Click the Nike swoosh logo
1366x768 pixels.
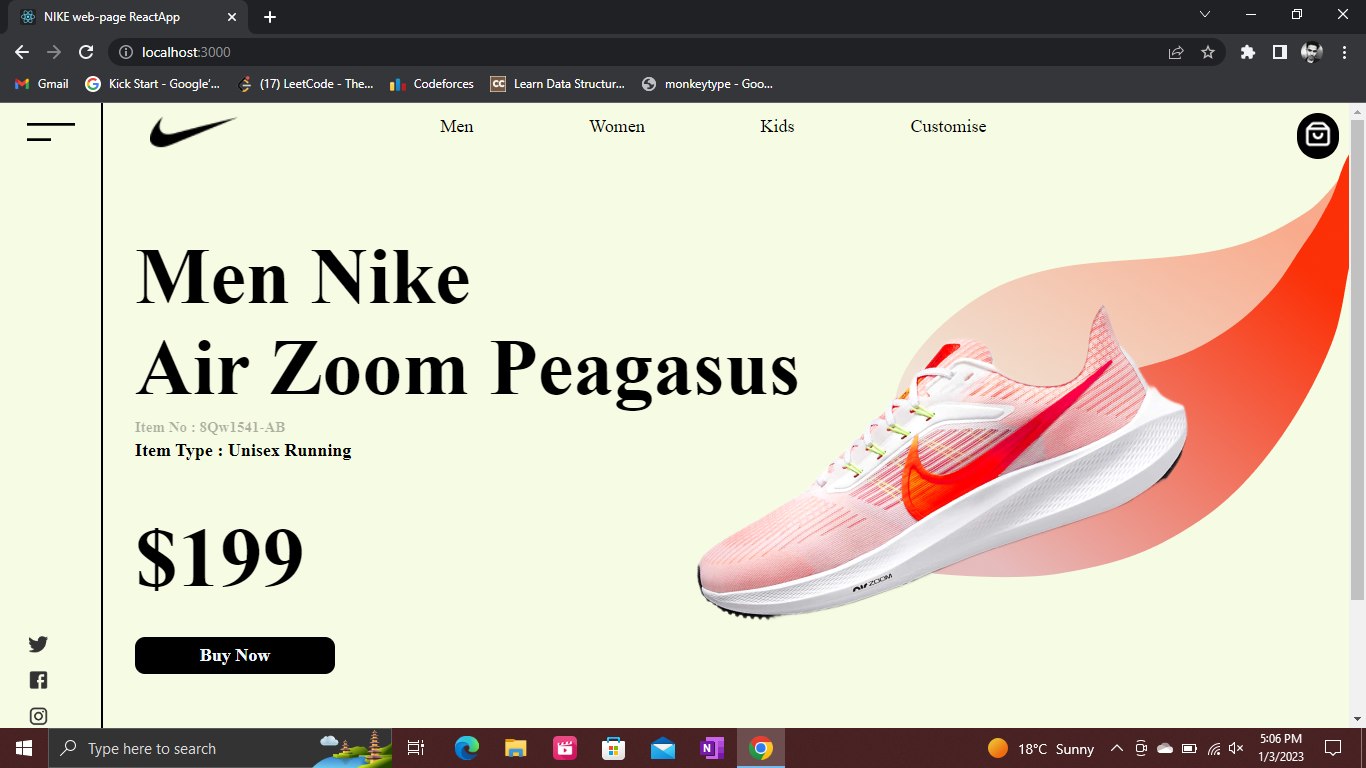(x=193, y=130)
